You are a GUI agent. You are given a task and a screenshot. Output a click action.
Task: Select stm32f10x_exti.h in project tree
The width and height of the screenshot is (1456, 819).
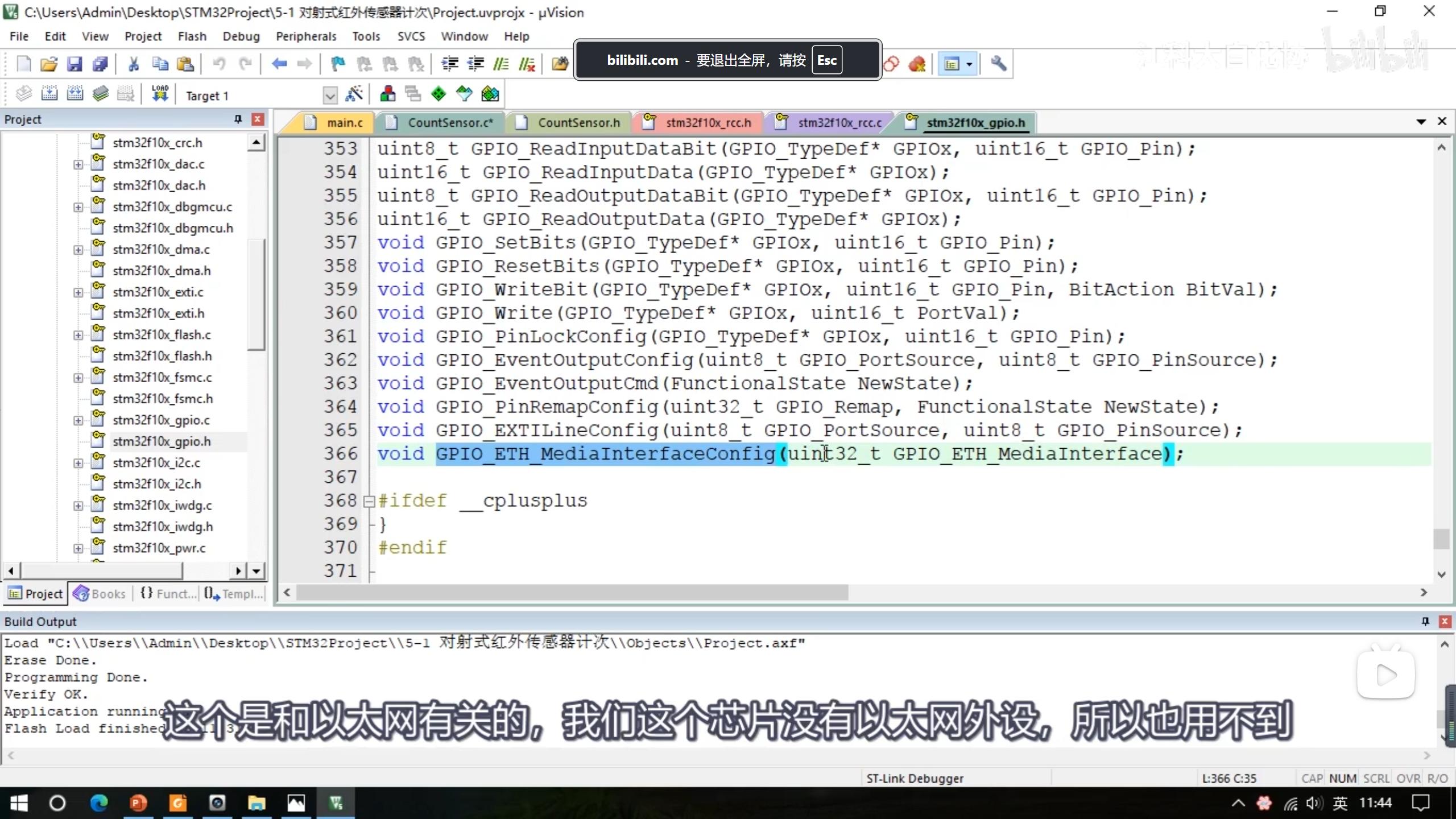[x=158, y=313]
